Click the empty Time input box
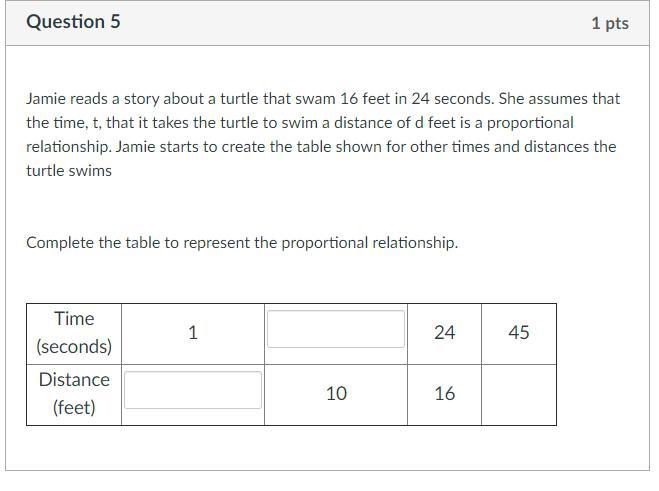 click(336, 329)
